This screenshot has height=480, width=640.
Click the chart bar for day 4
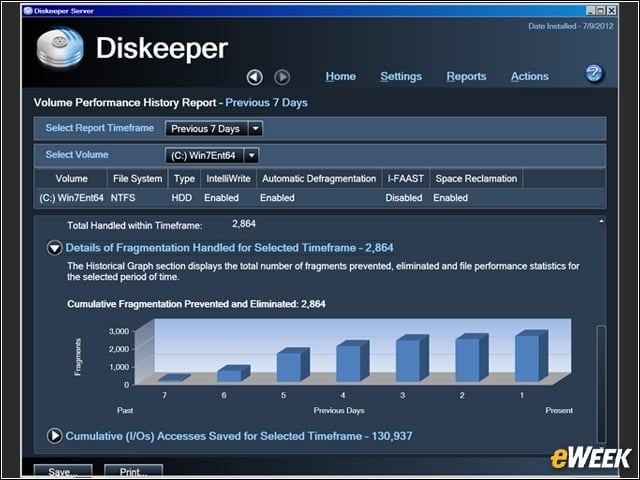(x=353, y=361)
